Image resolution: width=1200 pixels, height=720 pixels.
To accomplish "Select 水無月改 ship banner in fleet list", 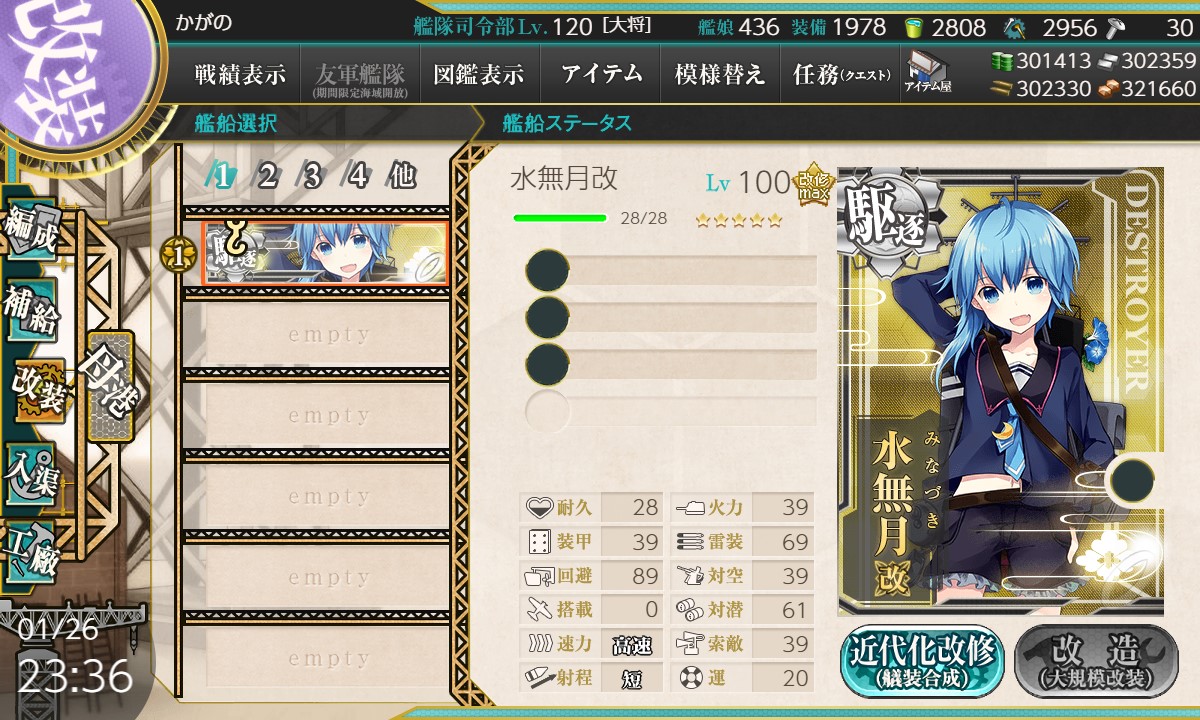I will [326, 254].
